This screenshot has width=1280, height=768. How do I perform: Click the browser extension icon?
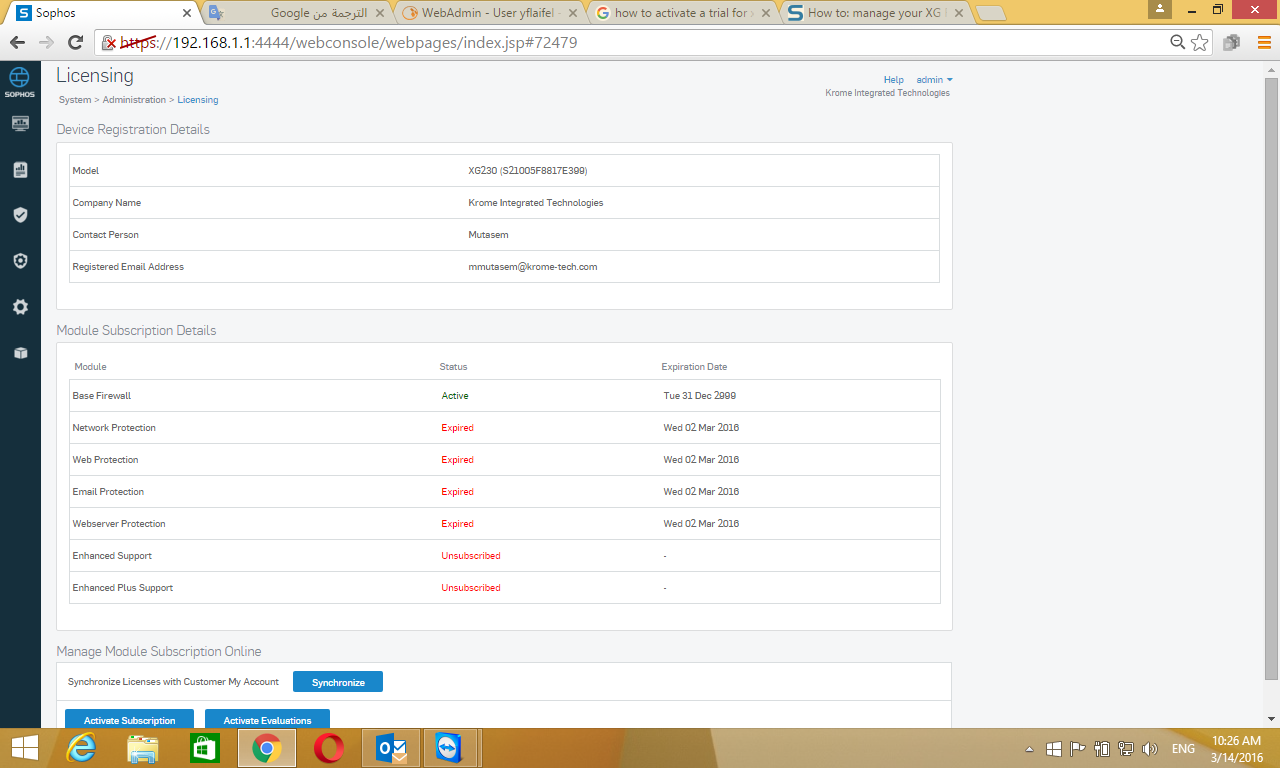pos(1232,43)
